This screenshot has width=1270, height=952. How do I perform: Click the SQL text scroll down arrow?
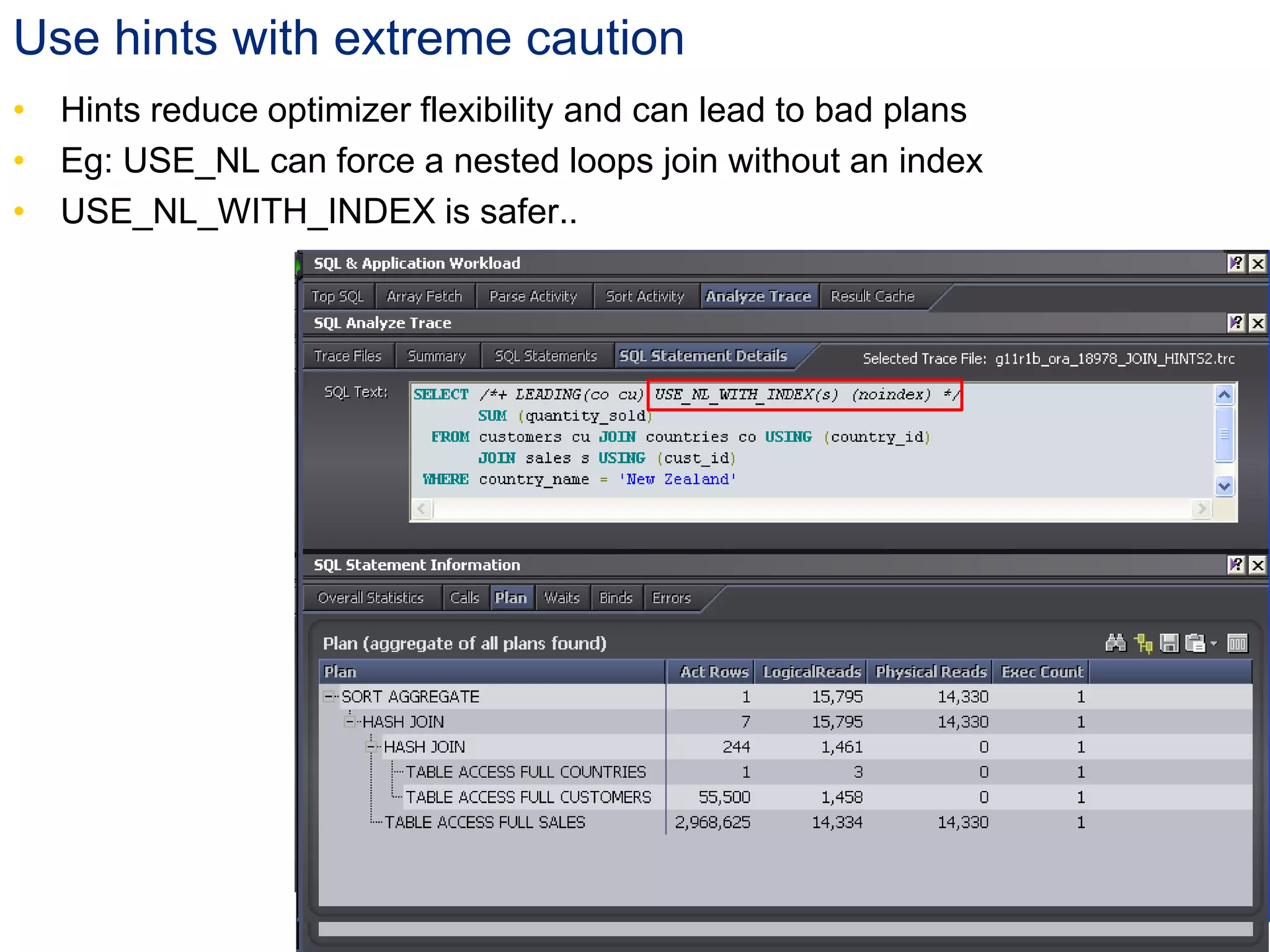pyautogui.click(x=1224, y=487)
